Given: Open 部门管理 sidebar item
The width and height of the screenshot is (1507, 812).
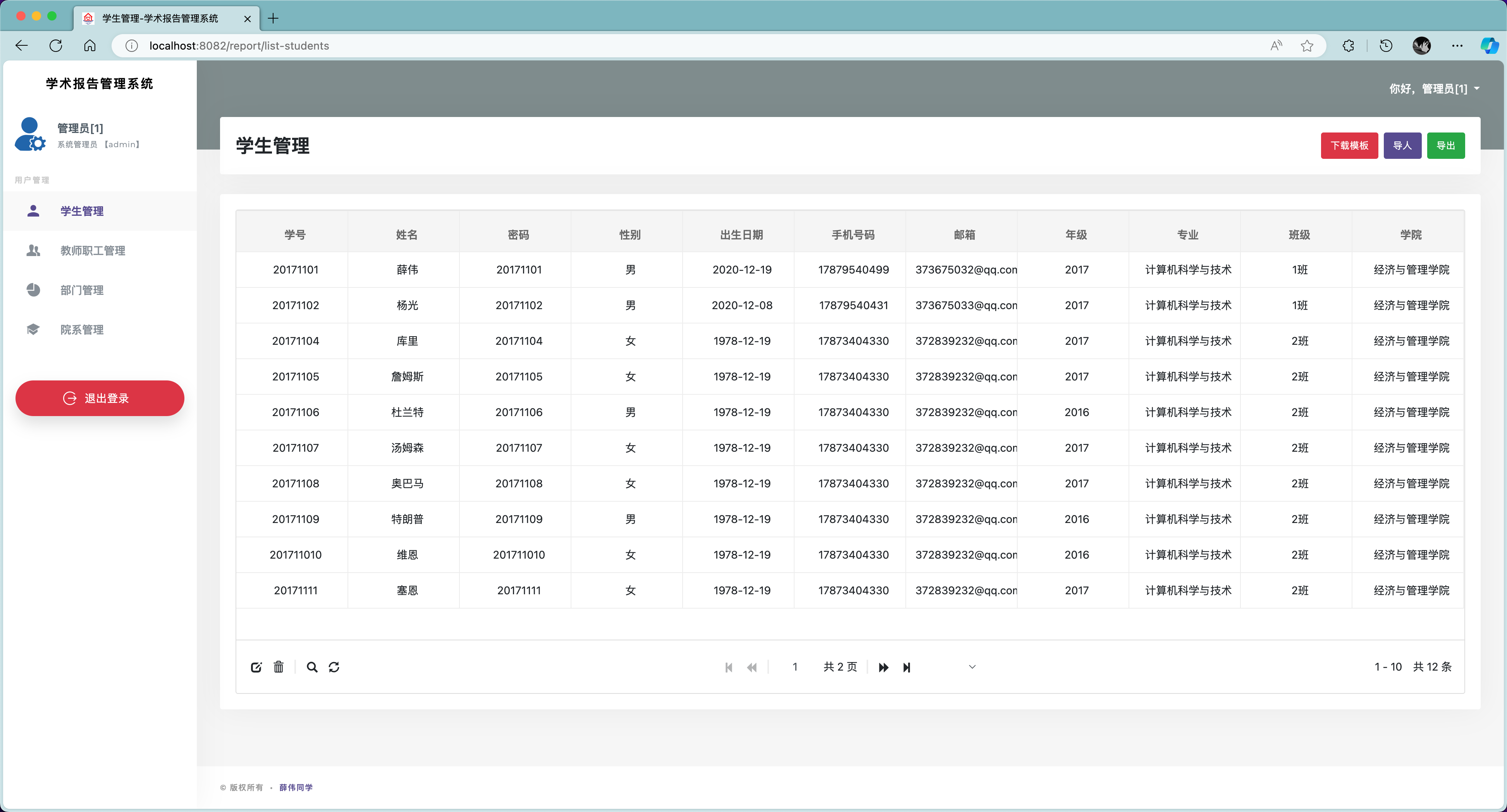Looking at the screenshot, I should point(82,290).
